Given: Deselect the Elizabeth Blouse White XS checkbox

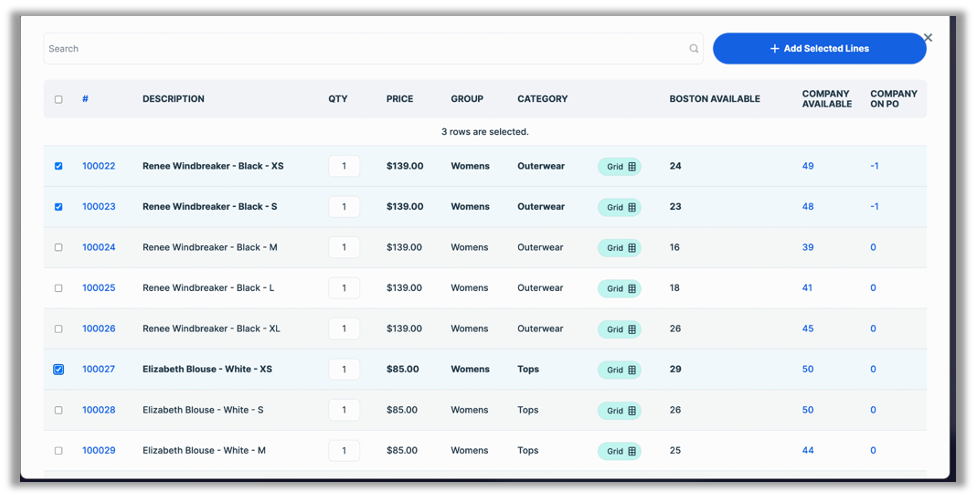Looking at the screenshot, I should point(58,369).
